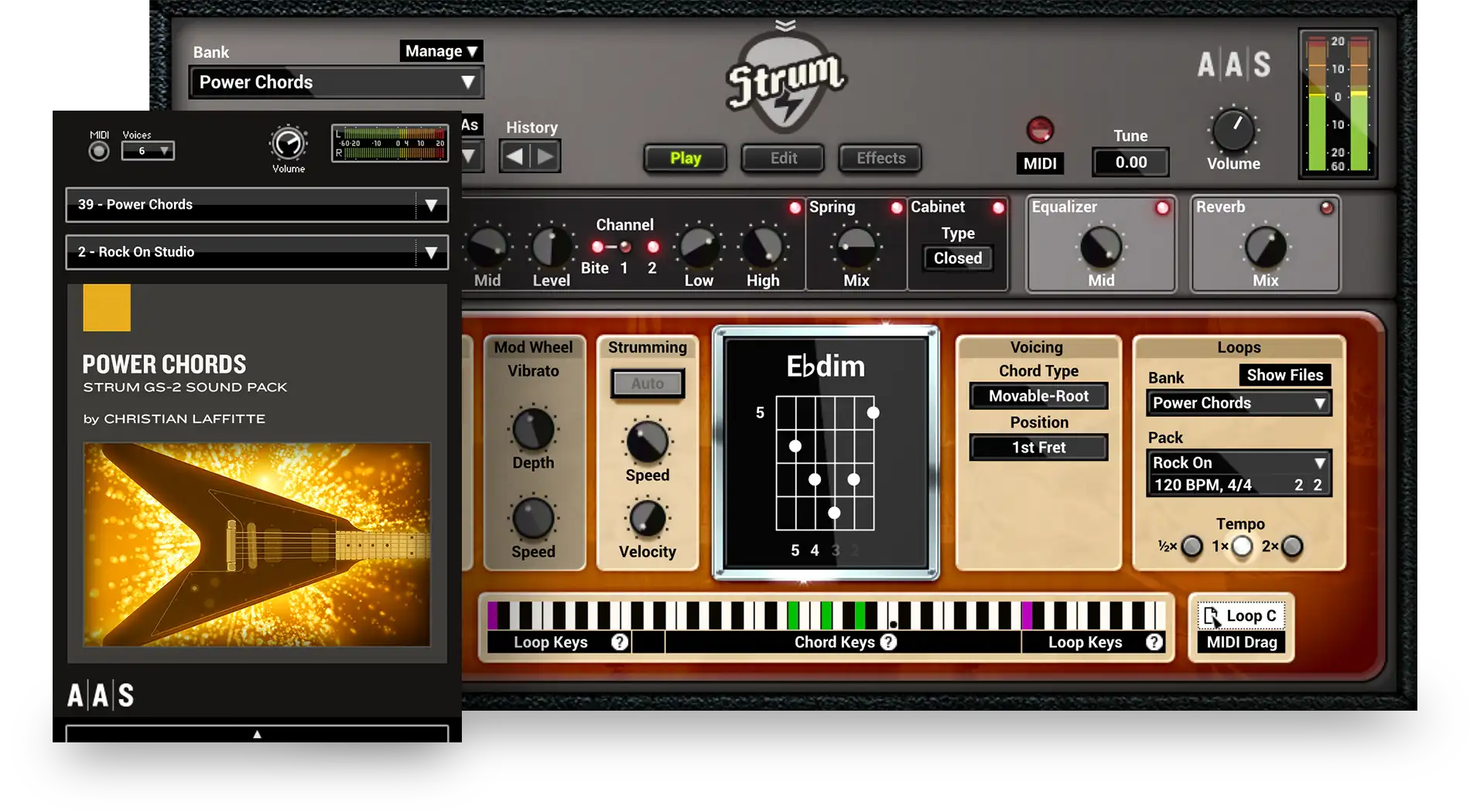Open the Rock On loop pack dropdown
Viewport: 1470px width, 812px height.
(1238, 463)
